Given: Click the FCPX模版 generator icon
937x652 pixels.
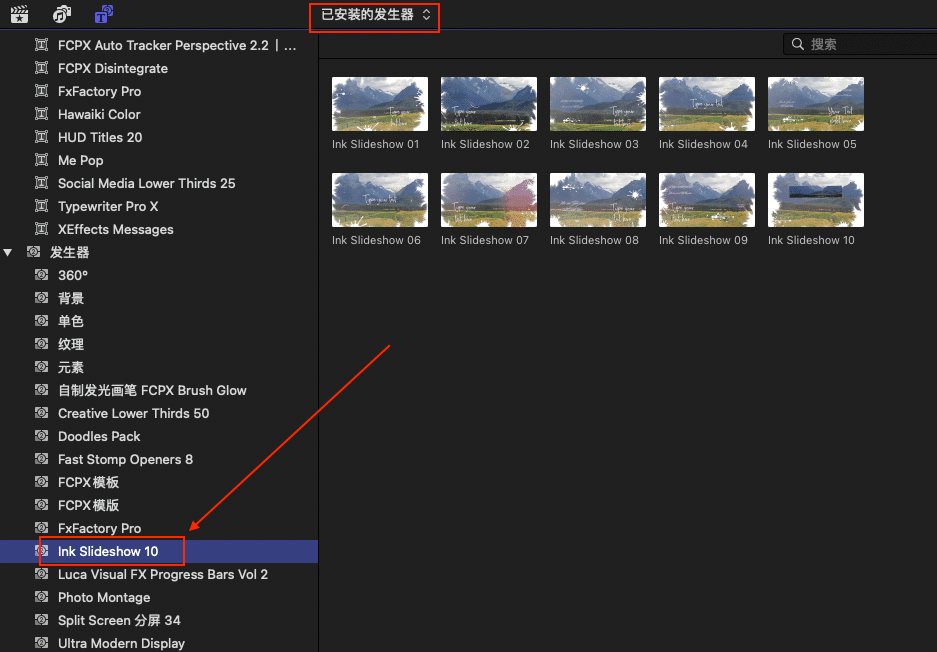Looking at the screenshot, I should pyautogui.click(x=41, y=505).
